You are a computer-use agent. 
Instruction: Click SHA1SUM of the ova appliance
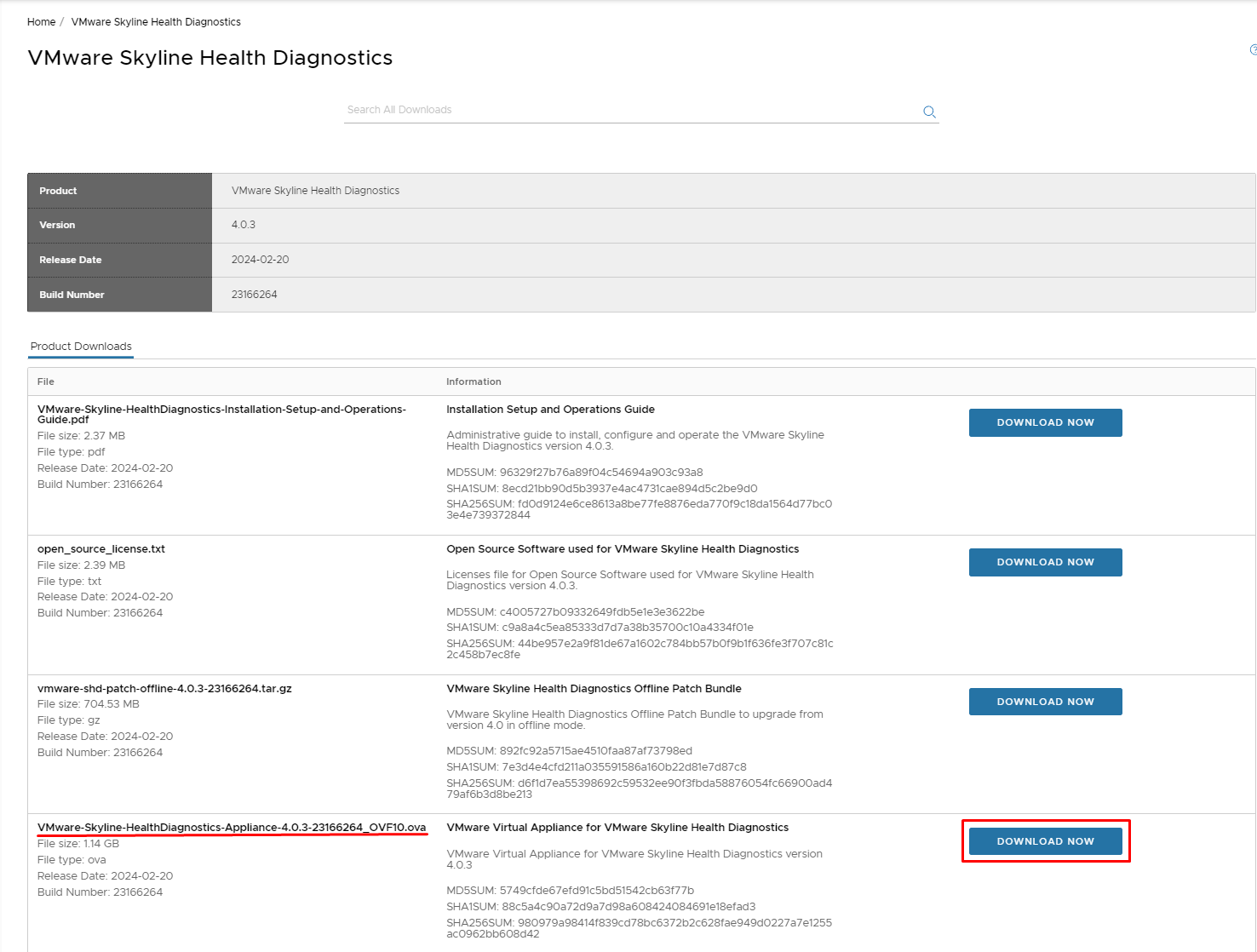click(x=601, y=907)
